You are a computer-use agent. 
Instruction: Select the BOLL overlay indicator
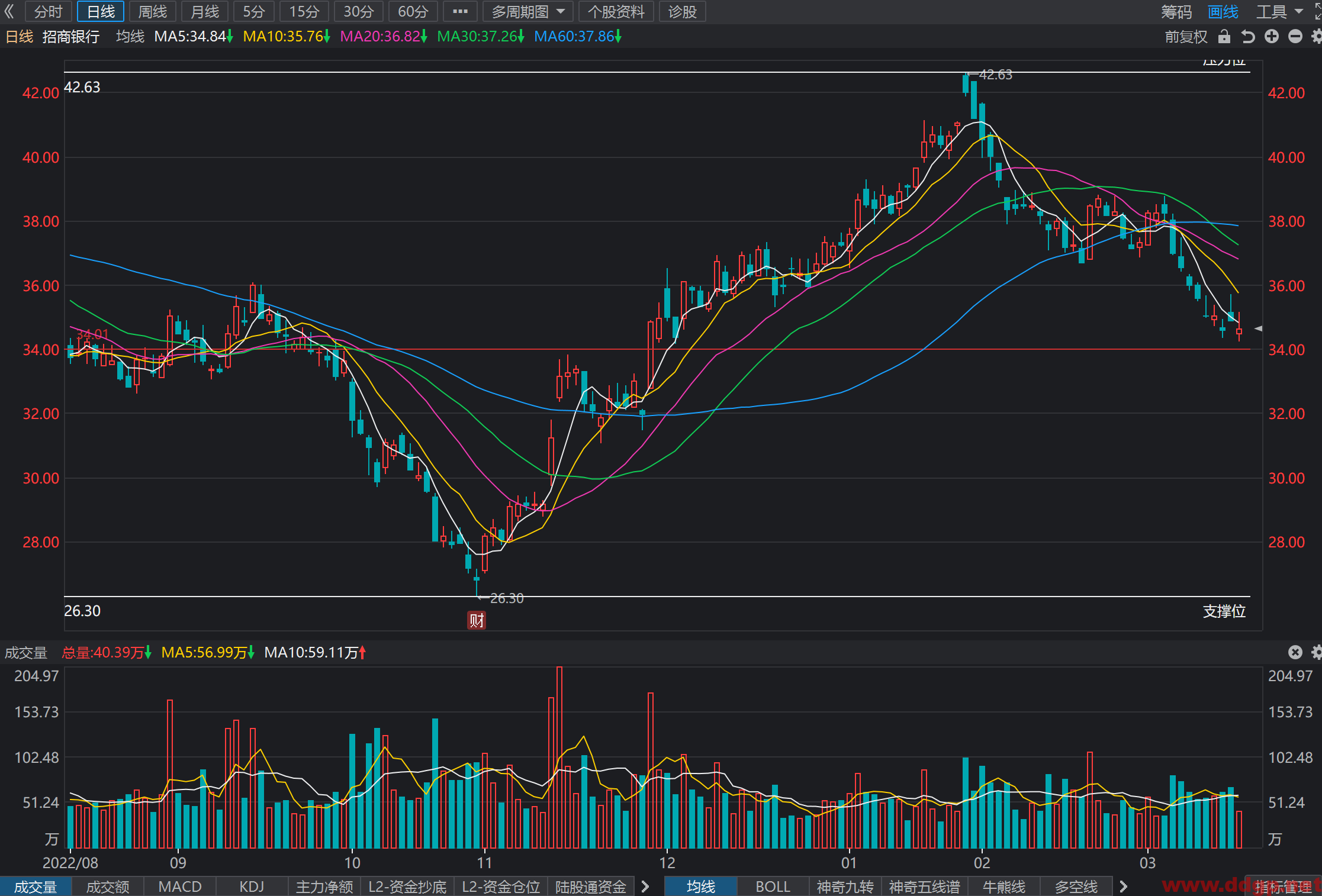coord(773,887)
